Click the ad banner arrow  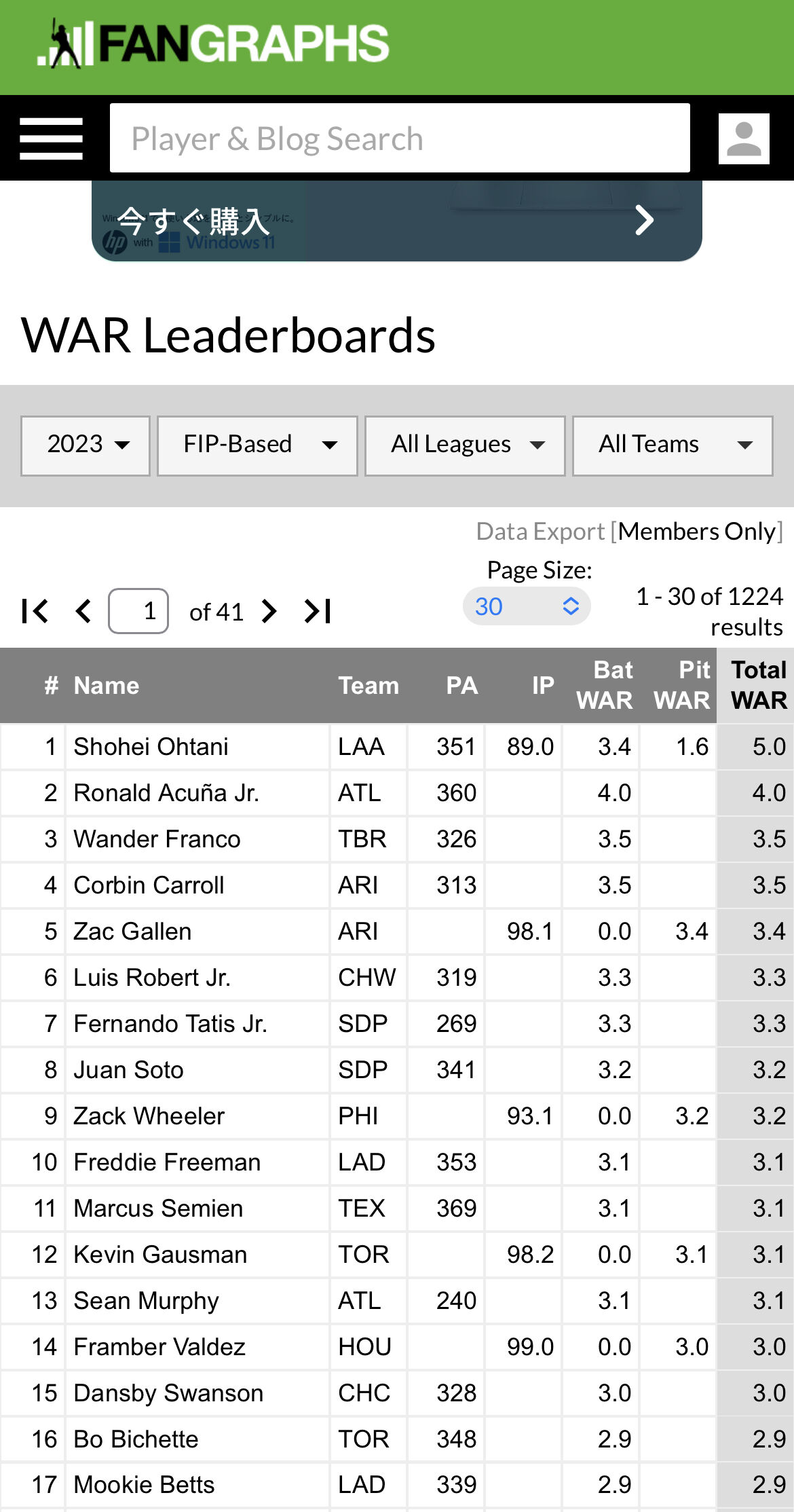(x=643, y=220)
